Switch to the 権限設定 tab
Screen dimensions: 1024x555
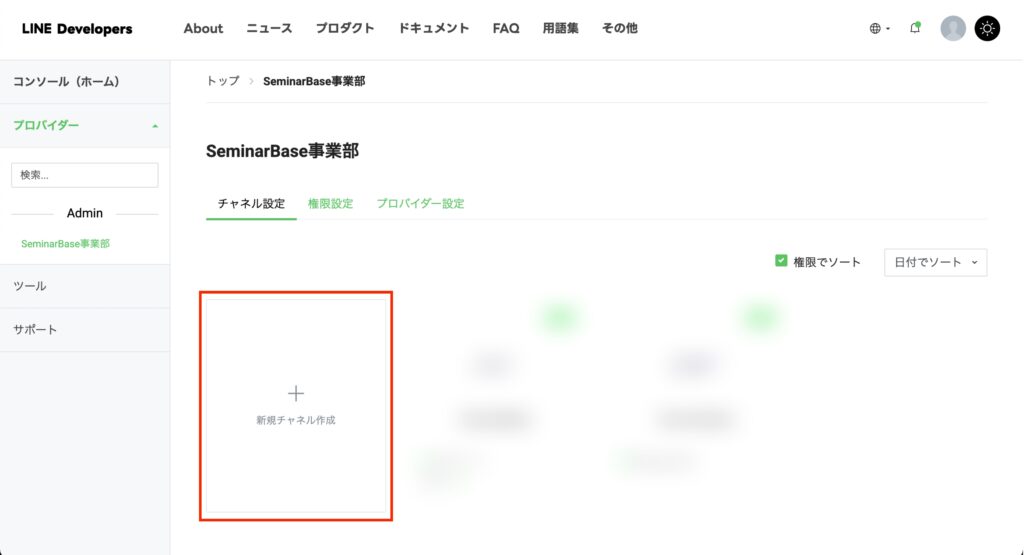click(x=330, y=204)
